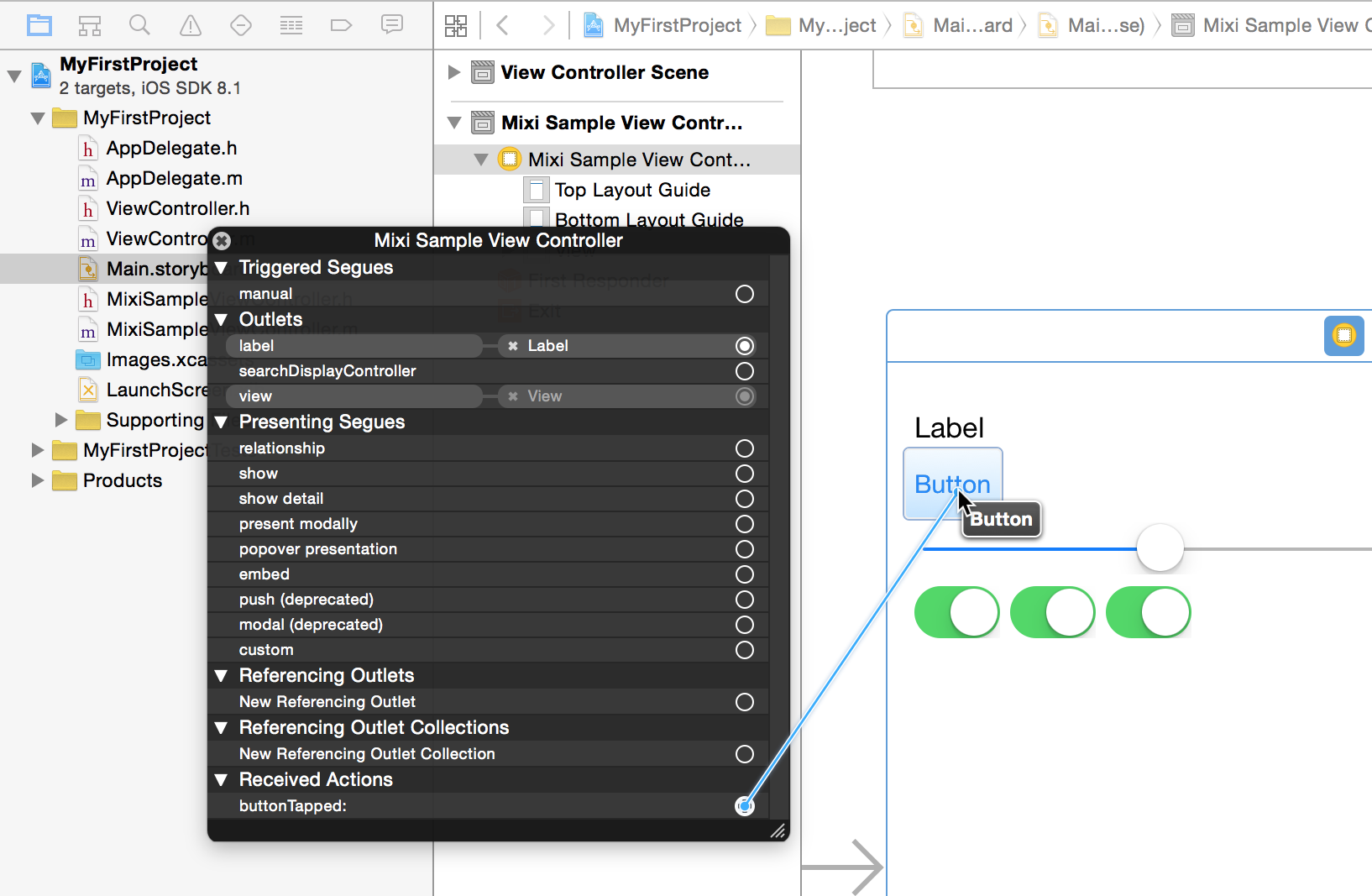Open the Breakpoint navigator tag icon
Screen dimensions: 1372x896
(341, 25)
